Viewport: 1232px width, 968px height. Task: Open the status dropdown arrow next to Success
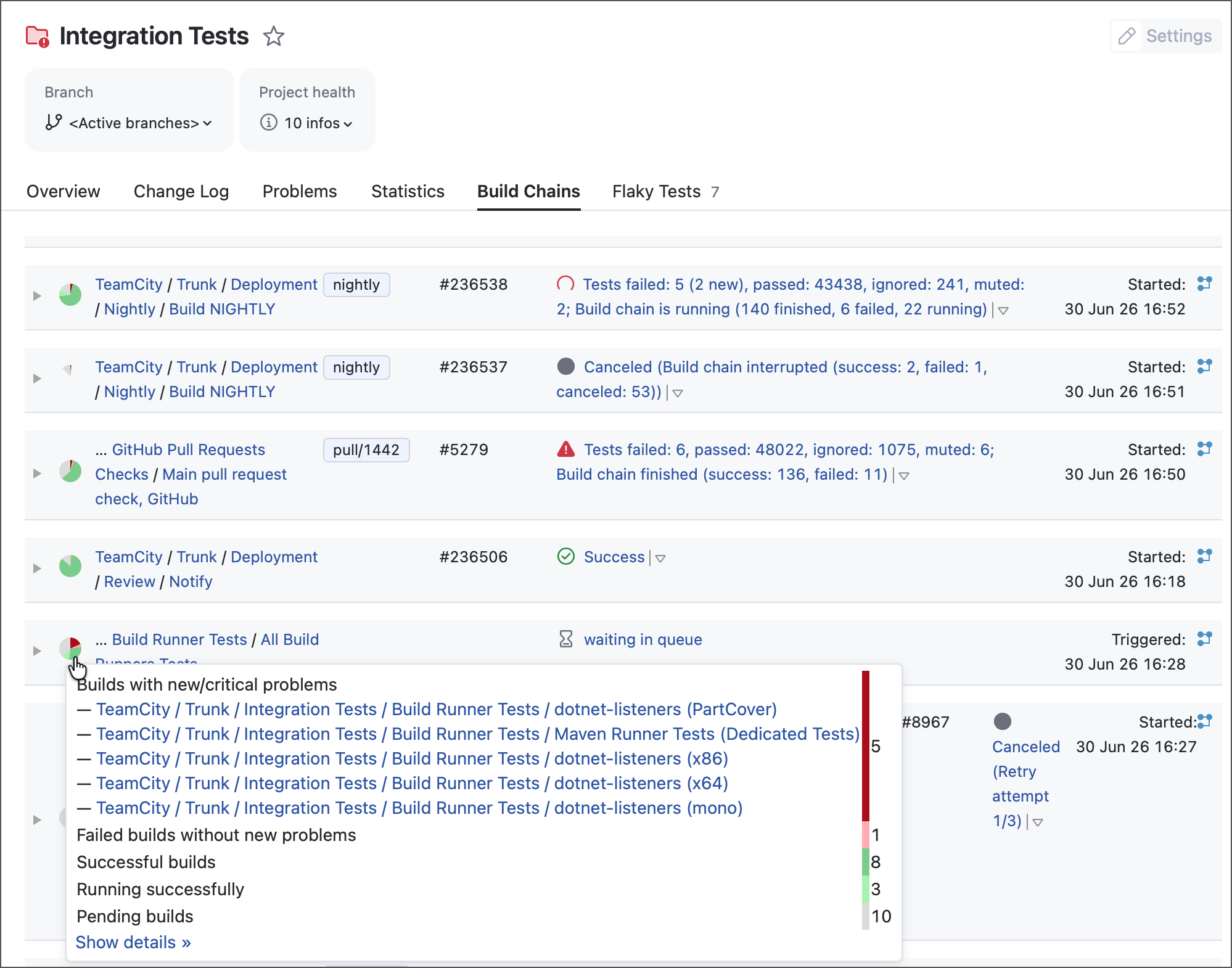point(660,559)
